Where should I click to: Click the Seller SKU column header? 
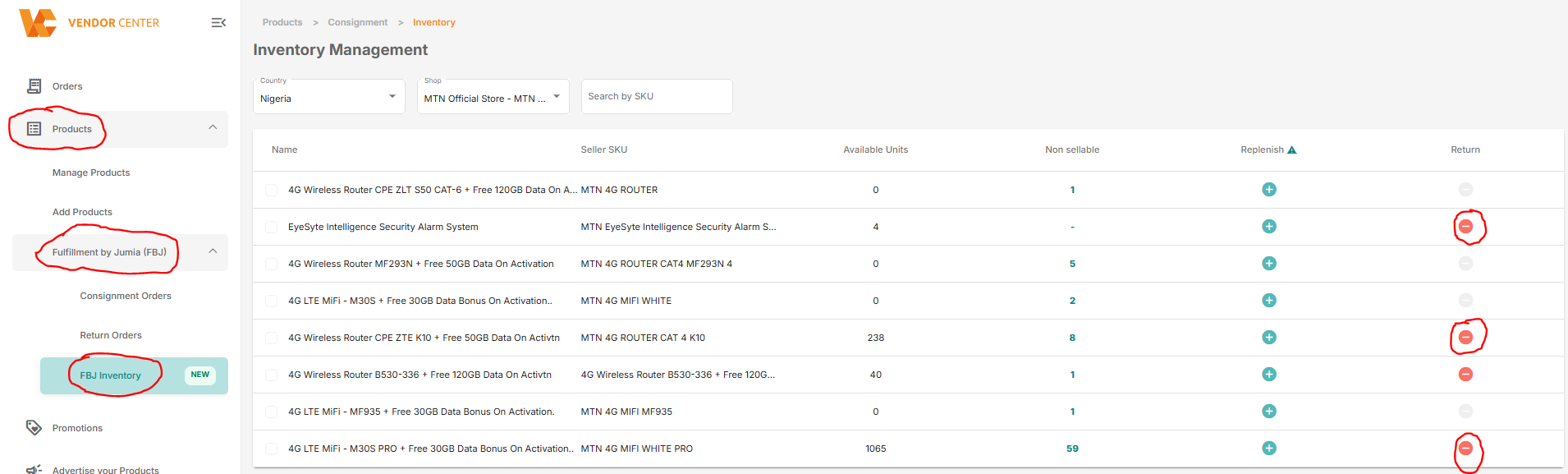coord(604,150)
